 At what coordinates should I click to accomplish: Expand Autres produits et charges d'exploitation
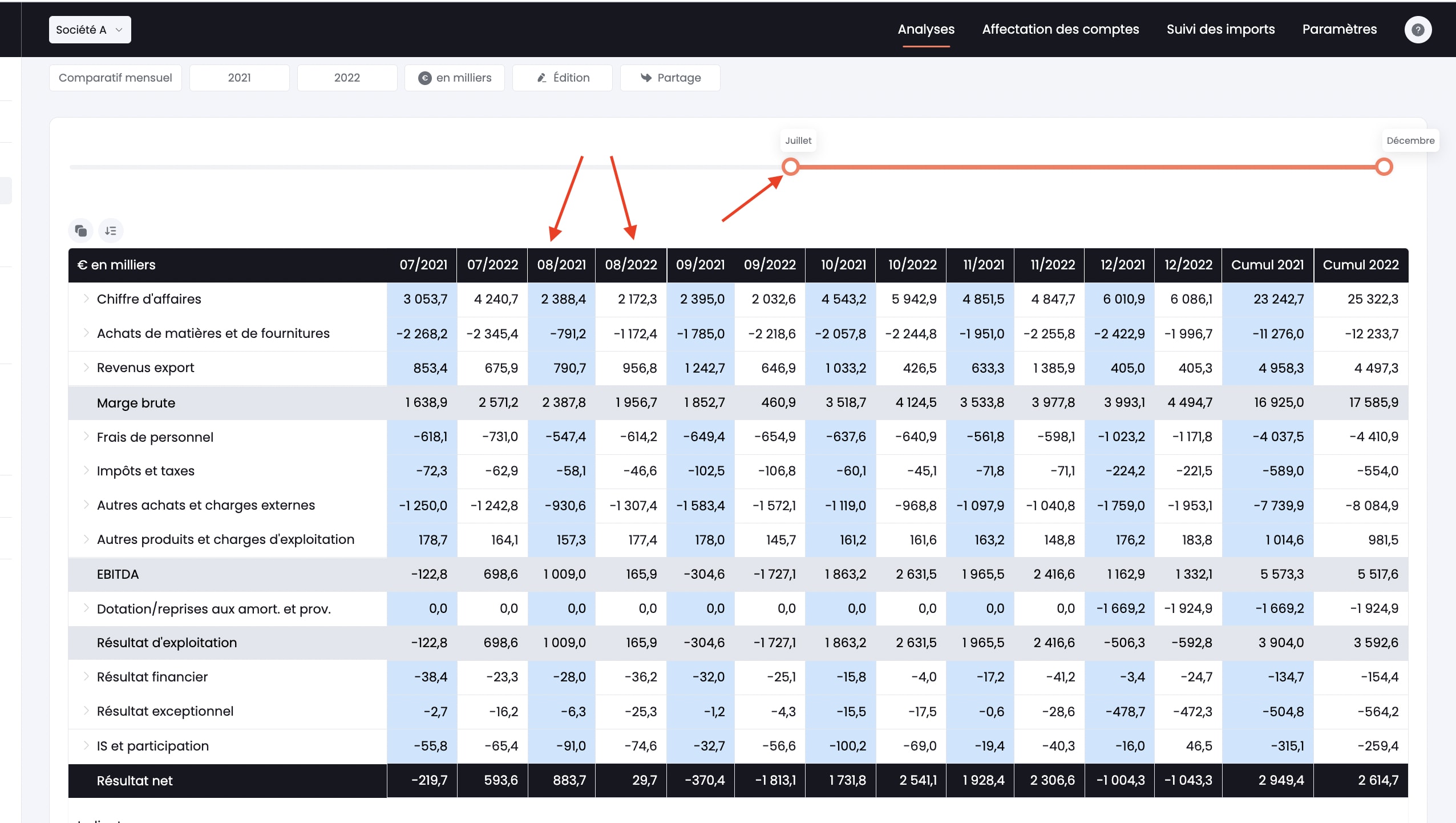(86, 539)
